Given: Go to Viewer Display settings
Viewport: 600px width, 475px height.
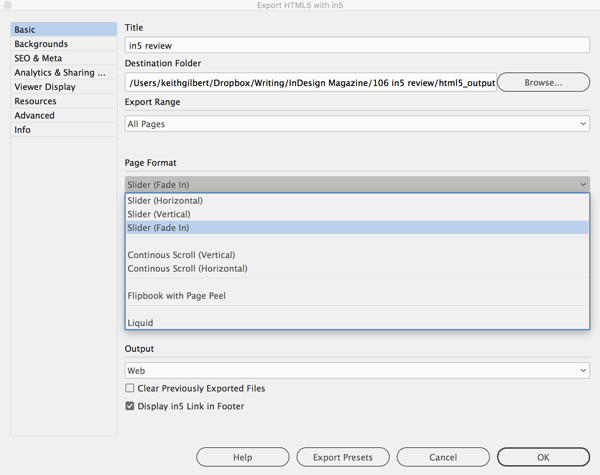Looking at the screenshot, I should [x=64, y=87].
